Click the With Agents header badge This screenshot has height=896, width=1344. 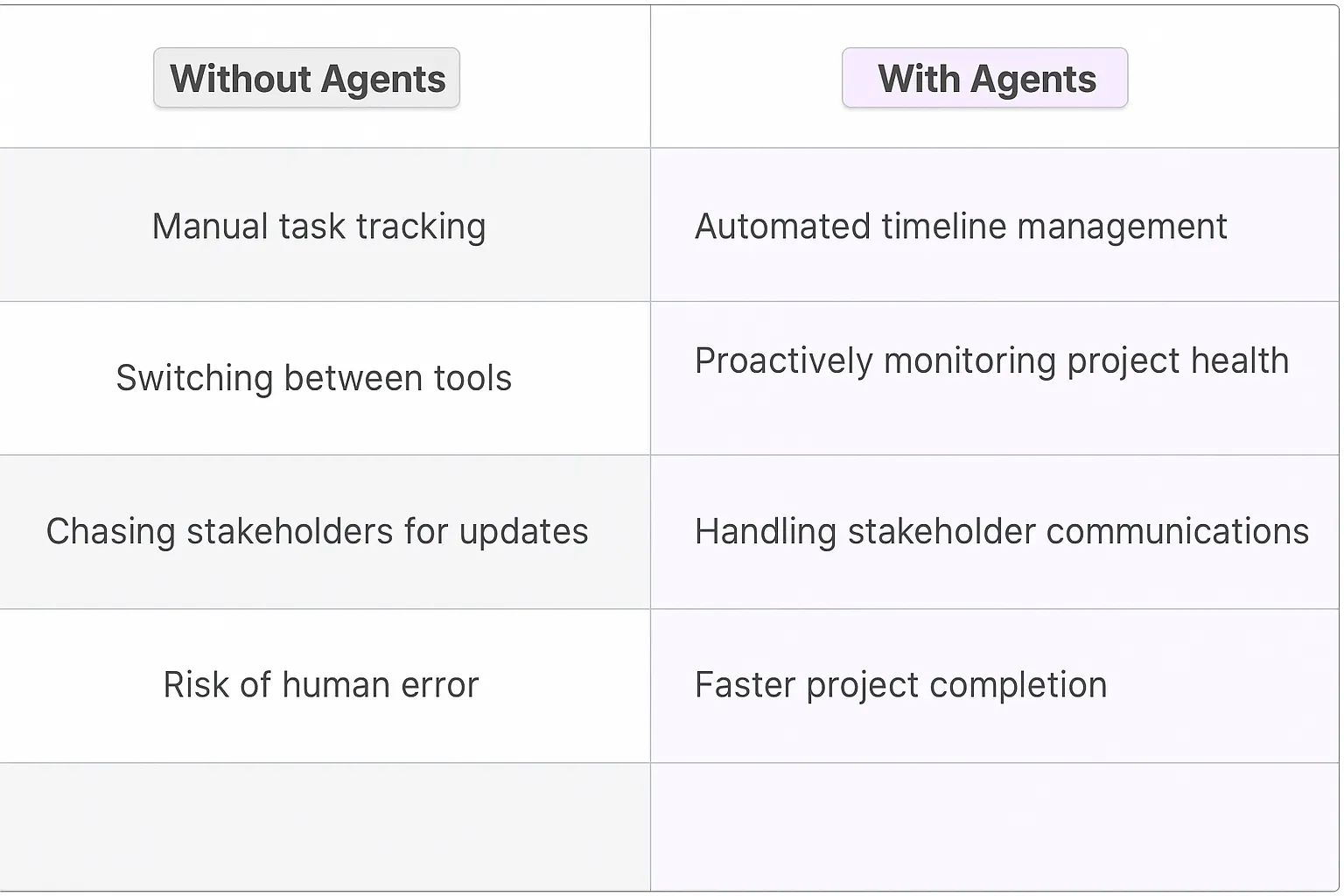point(985,79)
